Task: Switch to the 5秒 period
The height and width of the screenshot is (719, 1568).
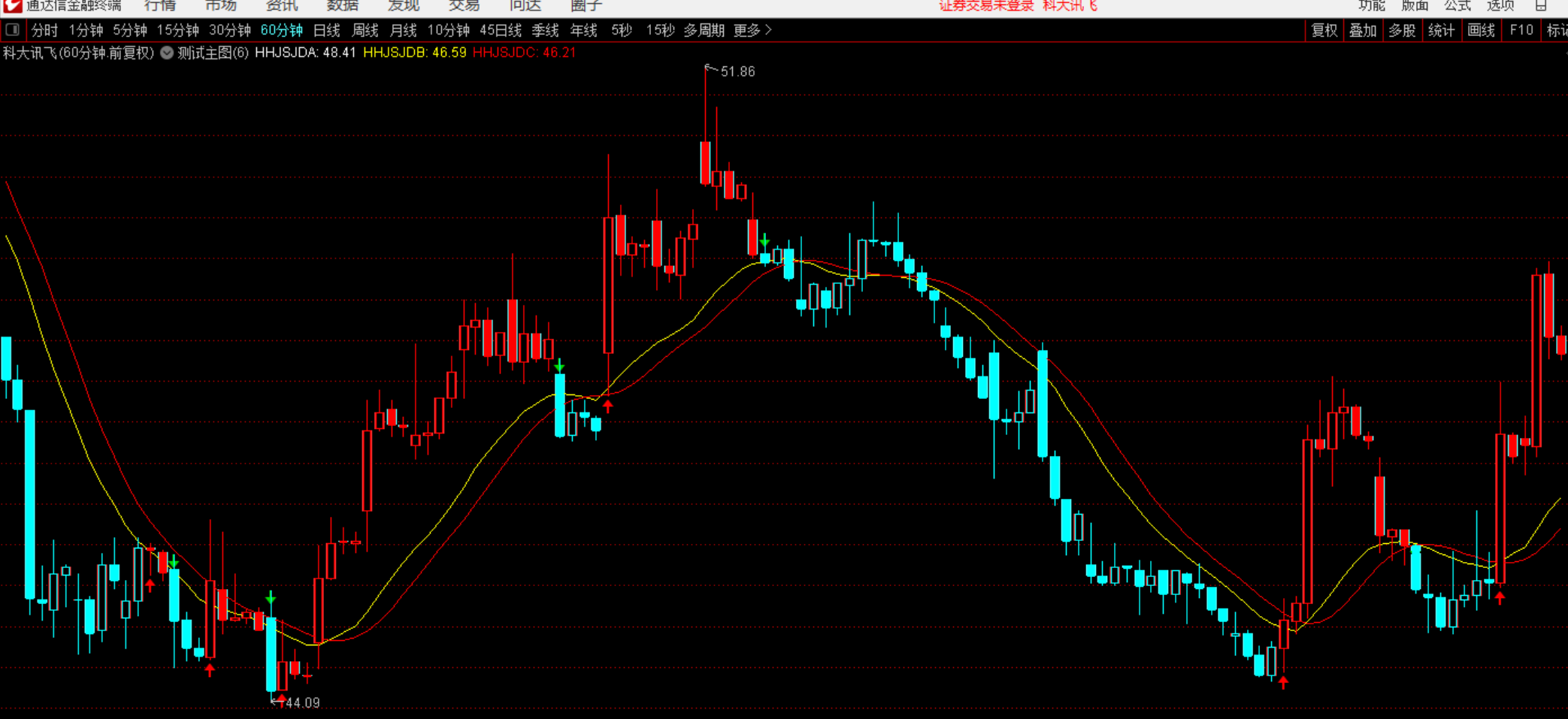Action: (622, 30)
